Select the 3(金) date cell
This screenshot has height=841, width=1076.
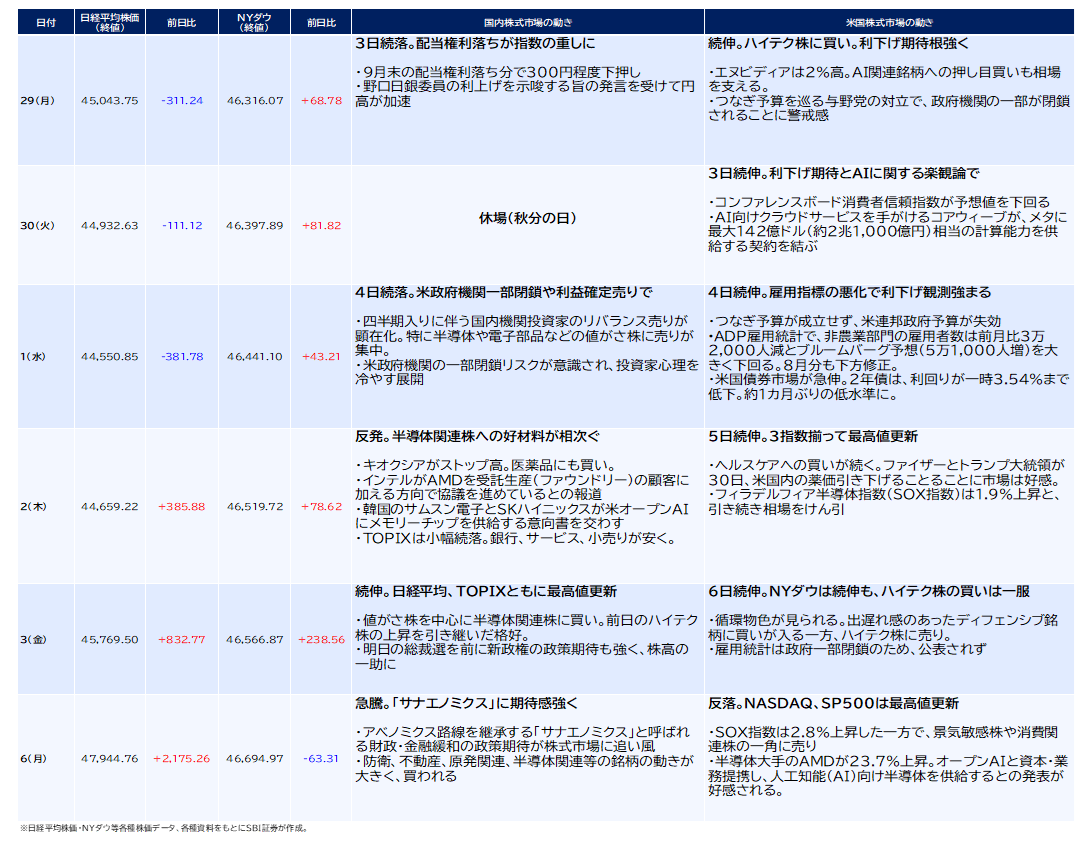35,639
